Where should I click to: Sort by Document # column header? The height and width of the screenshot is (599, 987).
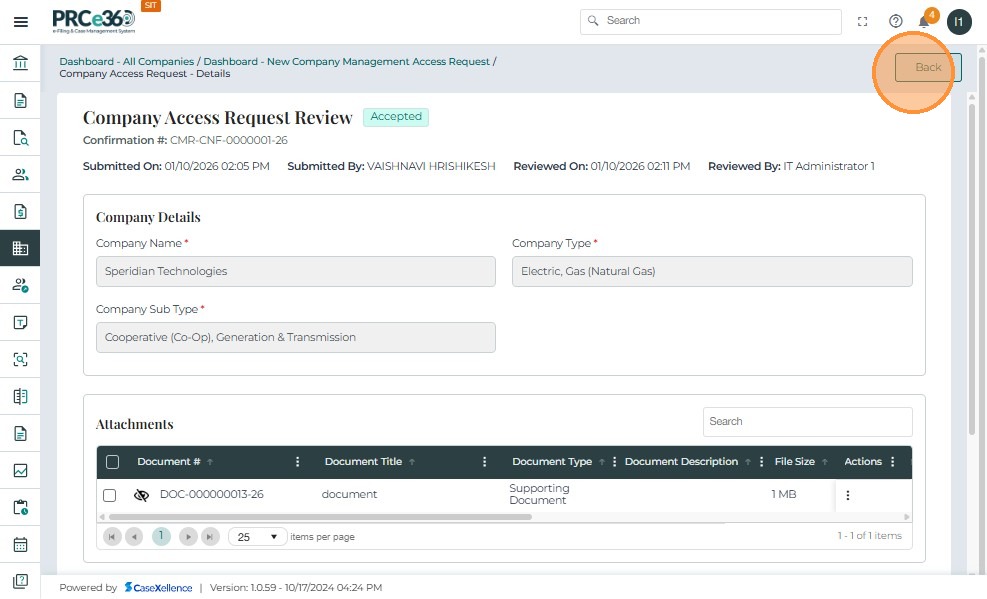(169, 462)
